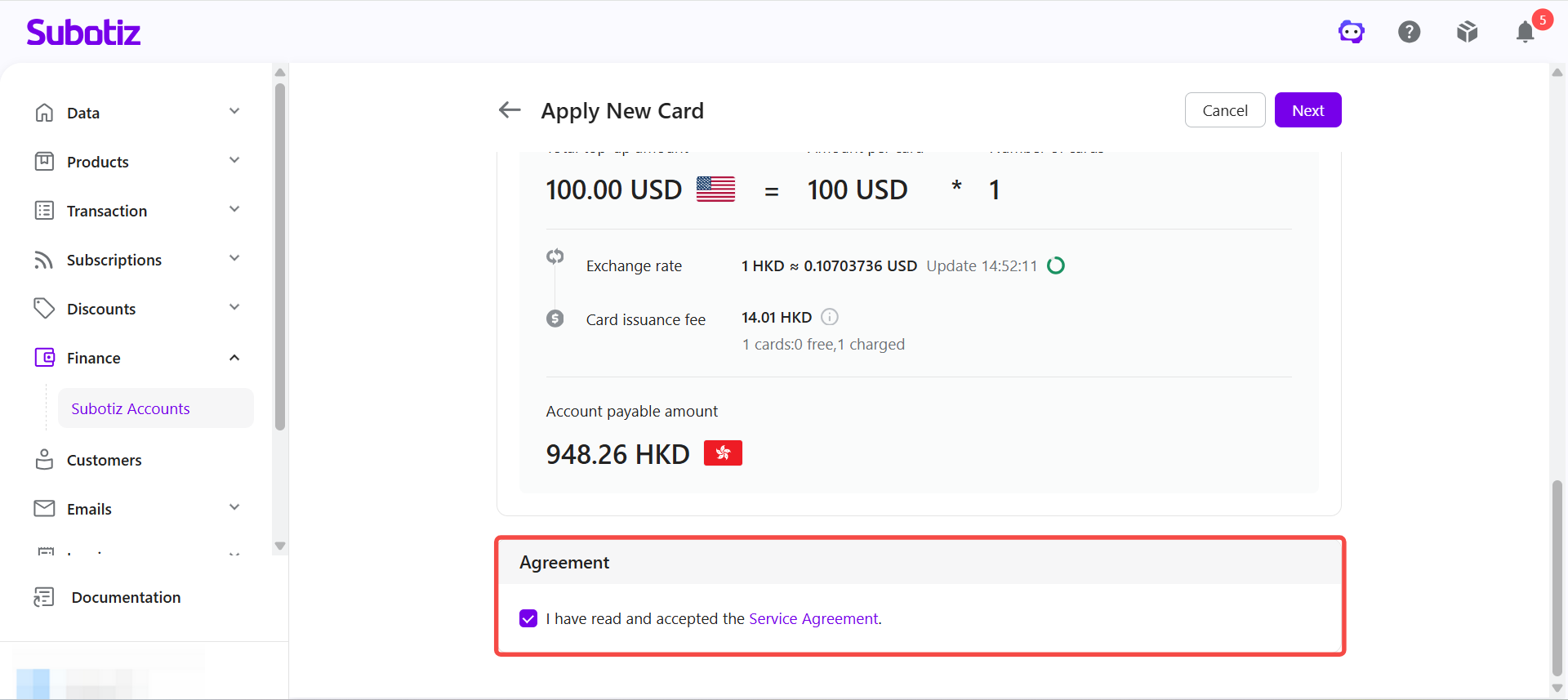Click the card issuance fee dollar icon
The height and width of the screenshot is (700, 1568).
coord(555,319)
